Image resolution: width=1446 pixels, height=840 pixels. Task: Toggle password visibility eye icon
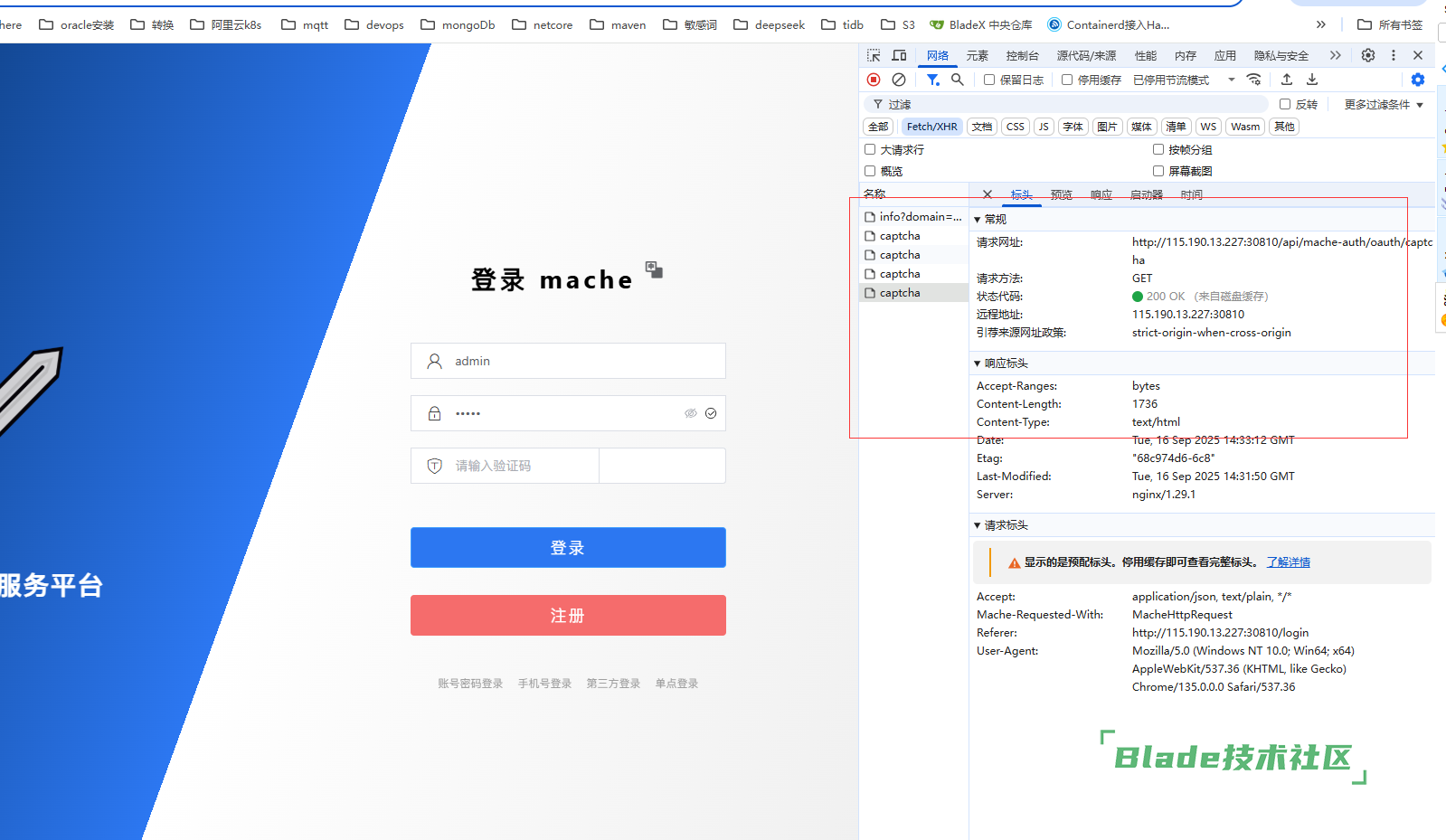click(691, 413)
